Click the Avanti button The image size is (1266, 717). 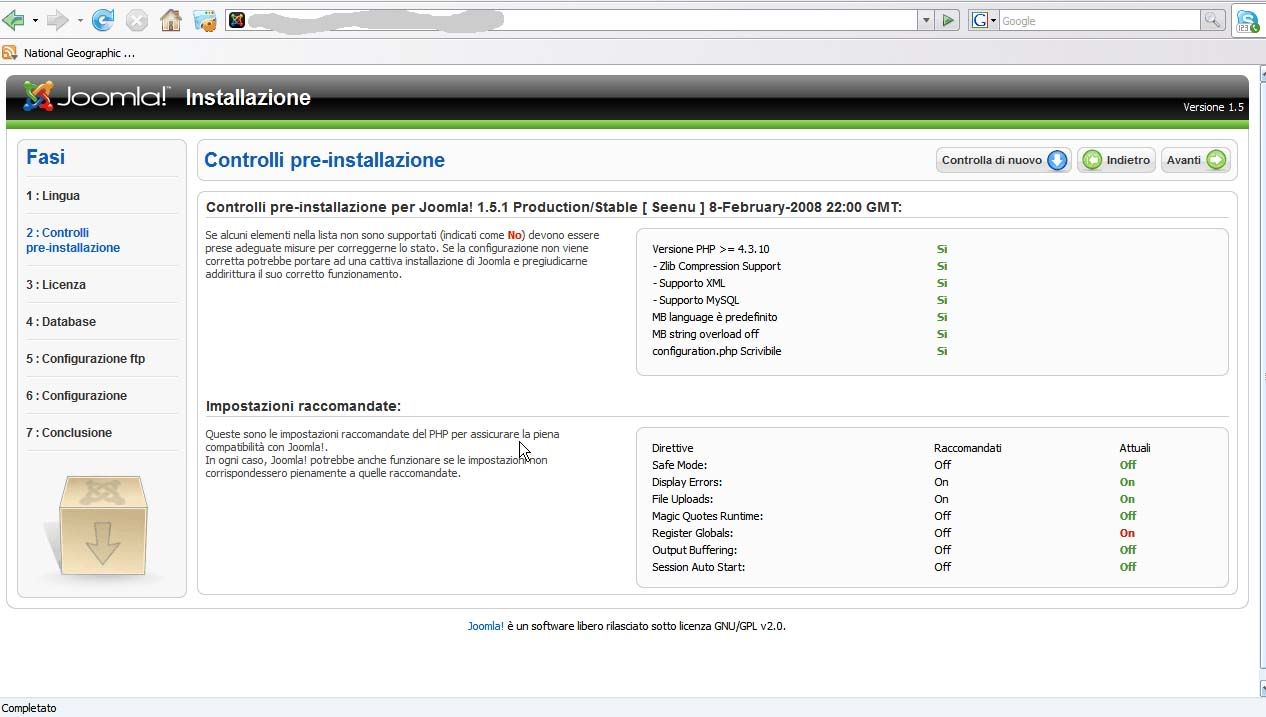pyautogui.click(x=1195, y=160)
